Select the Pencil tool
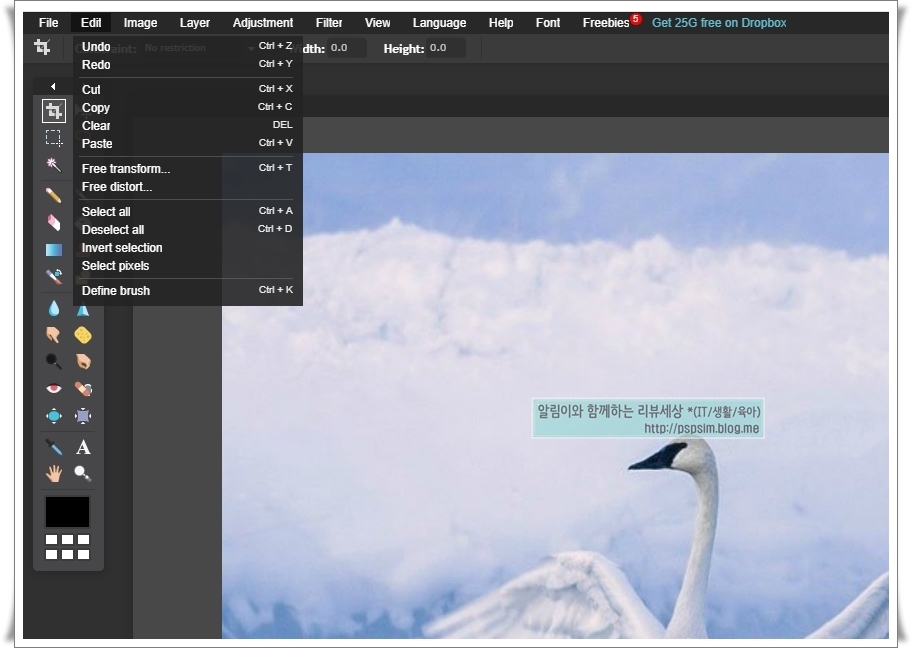Viewport: 912px width, 648px height. click(x=54, y=194)
